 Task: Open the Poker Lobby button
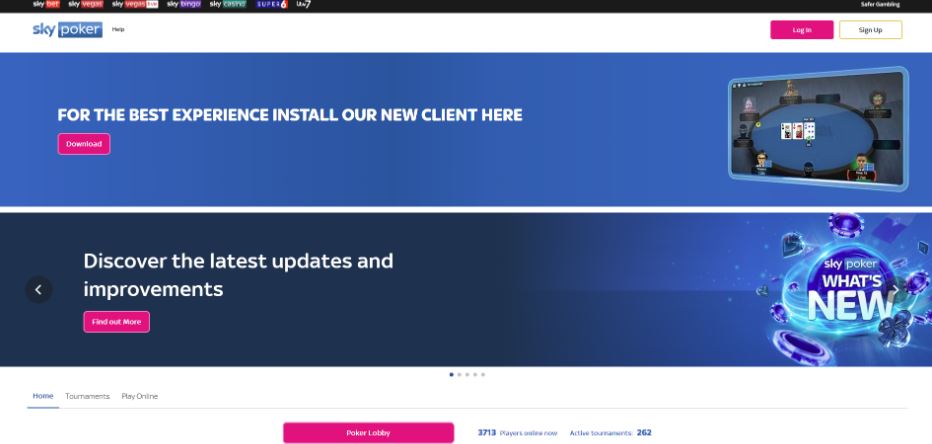pyautogui.click(x=369, y=433)
